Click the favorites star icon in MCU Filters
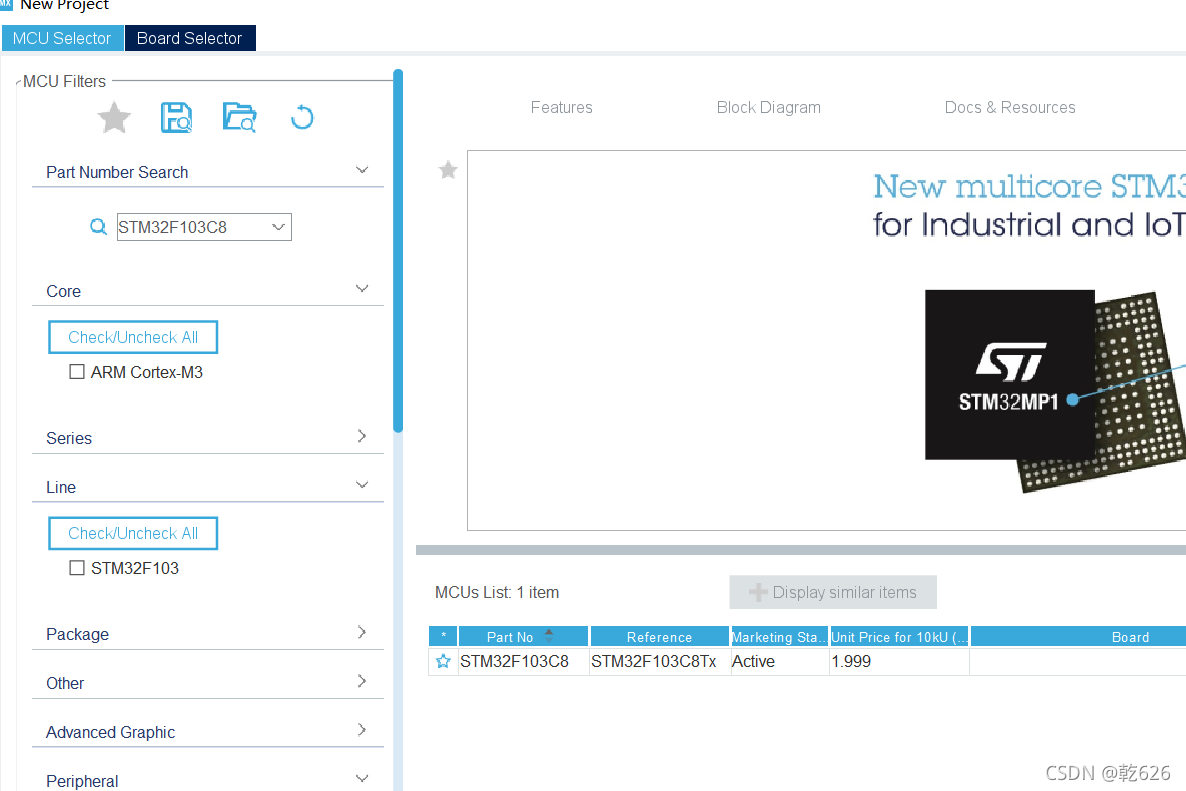1186x791 pixels. tap(114, 117)
